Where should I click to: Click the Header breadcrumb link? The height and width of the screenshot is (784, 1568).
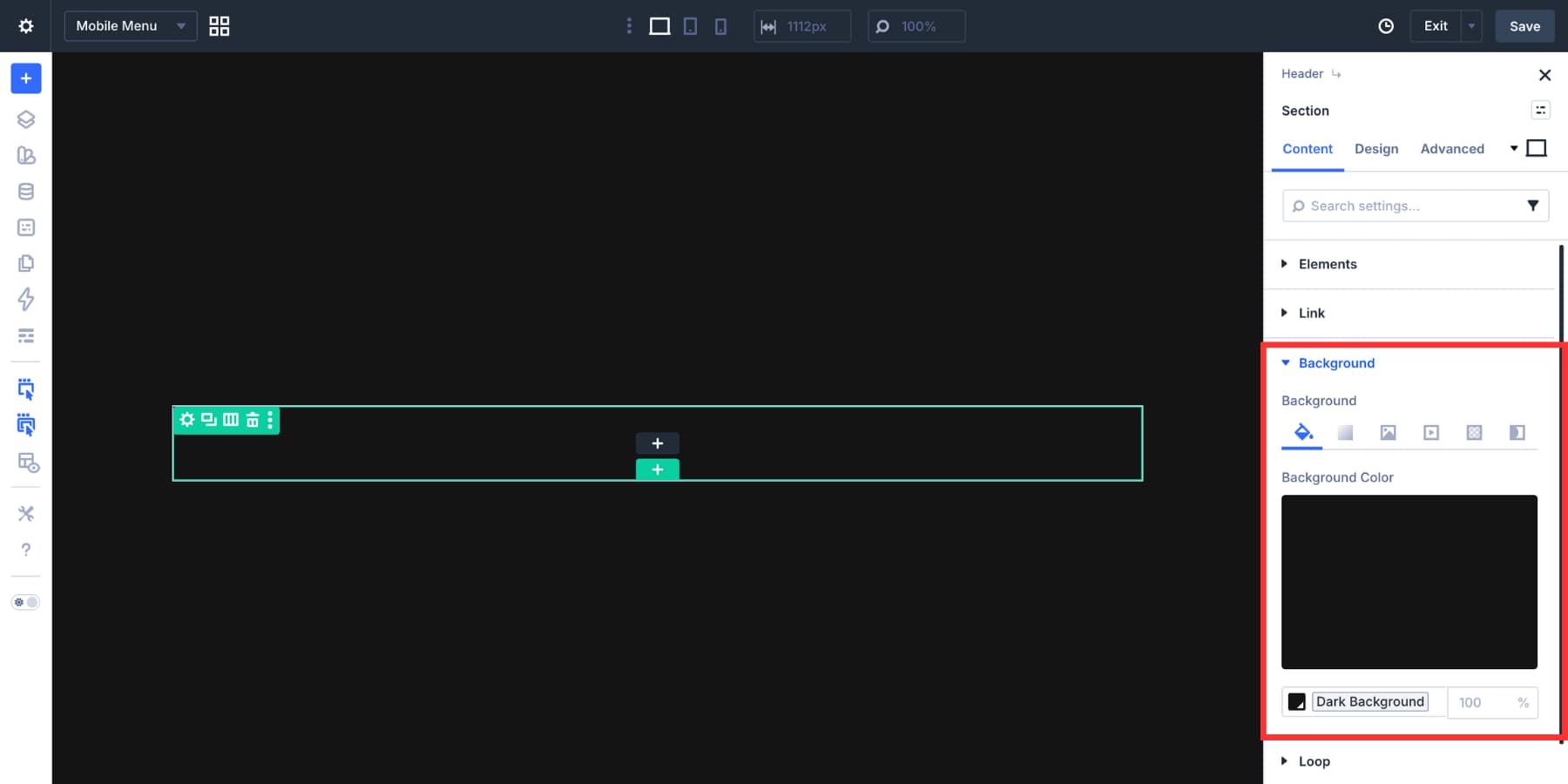(x=1302, y=74)
